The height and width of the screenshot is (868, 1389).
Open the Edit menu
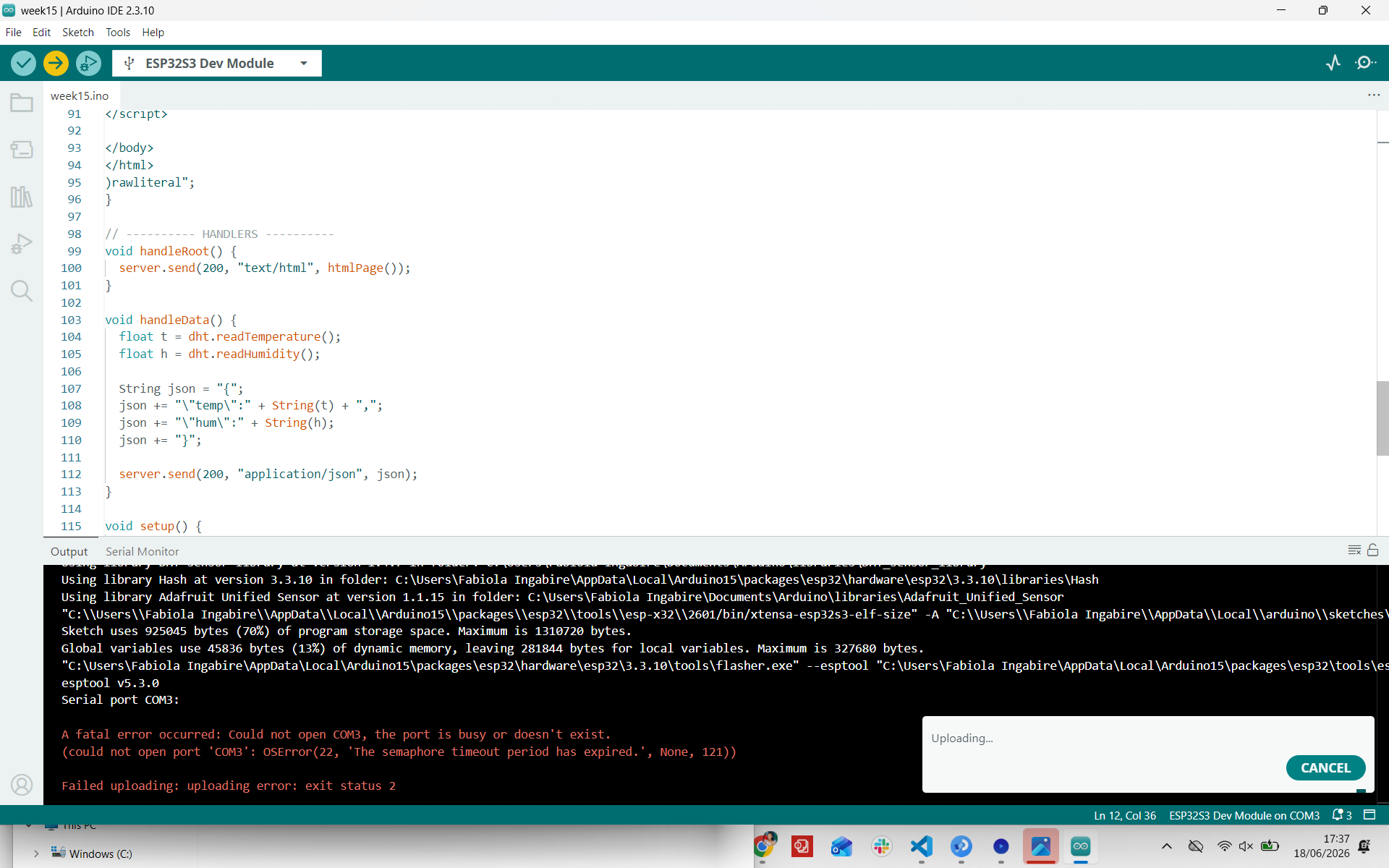(x=41, y=33)
